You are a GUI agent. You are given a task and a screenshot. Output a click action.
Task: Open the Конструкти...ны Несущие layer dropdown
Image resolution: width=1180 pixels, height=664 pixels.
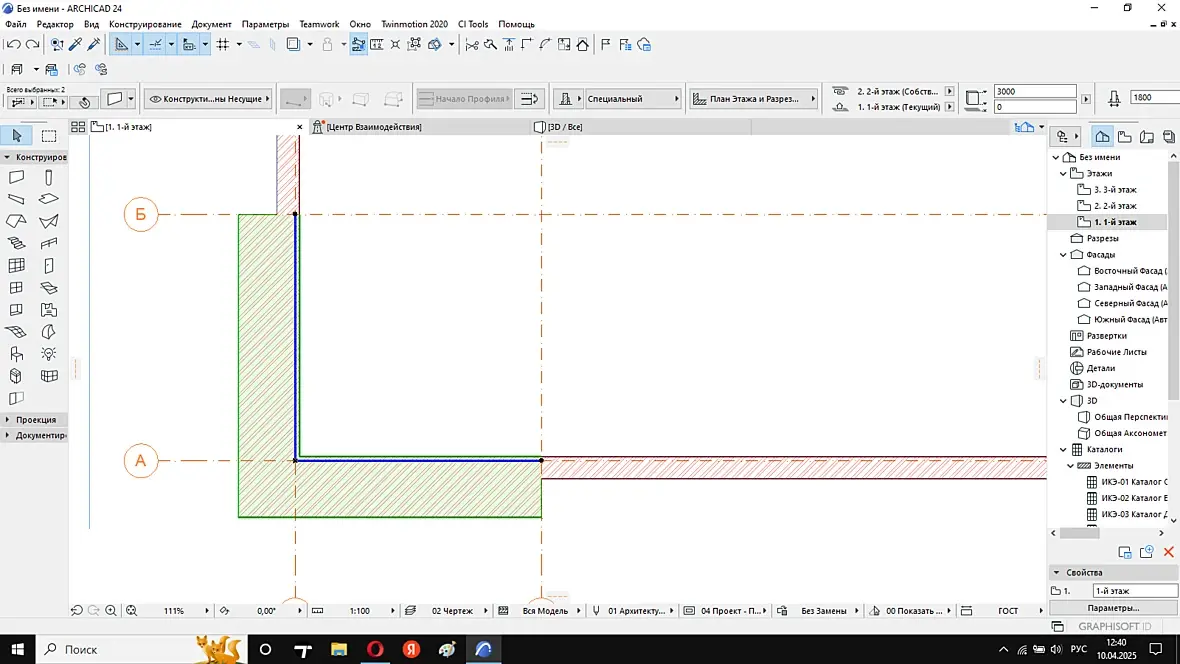tap(208, 99)
